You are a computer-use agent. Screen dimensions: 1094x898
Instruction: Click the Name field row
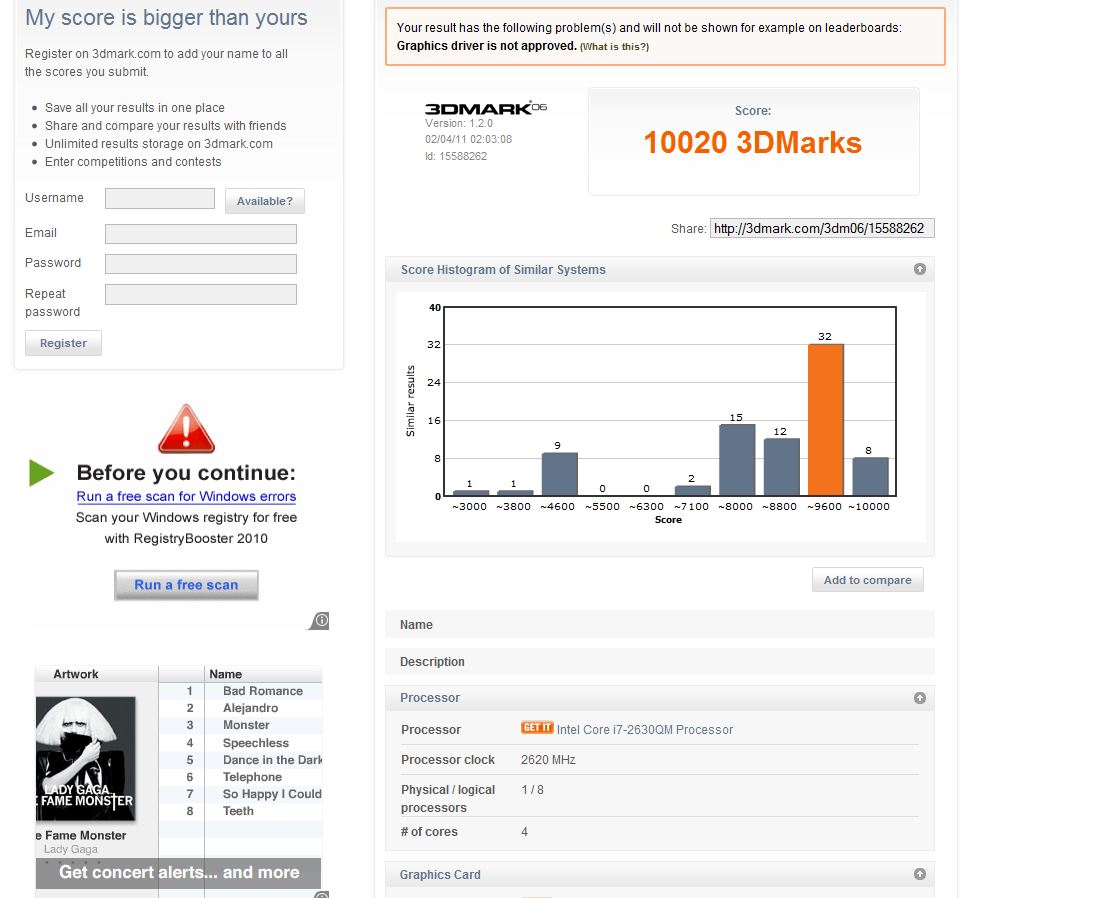(659, 624)
